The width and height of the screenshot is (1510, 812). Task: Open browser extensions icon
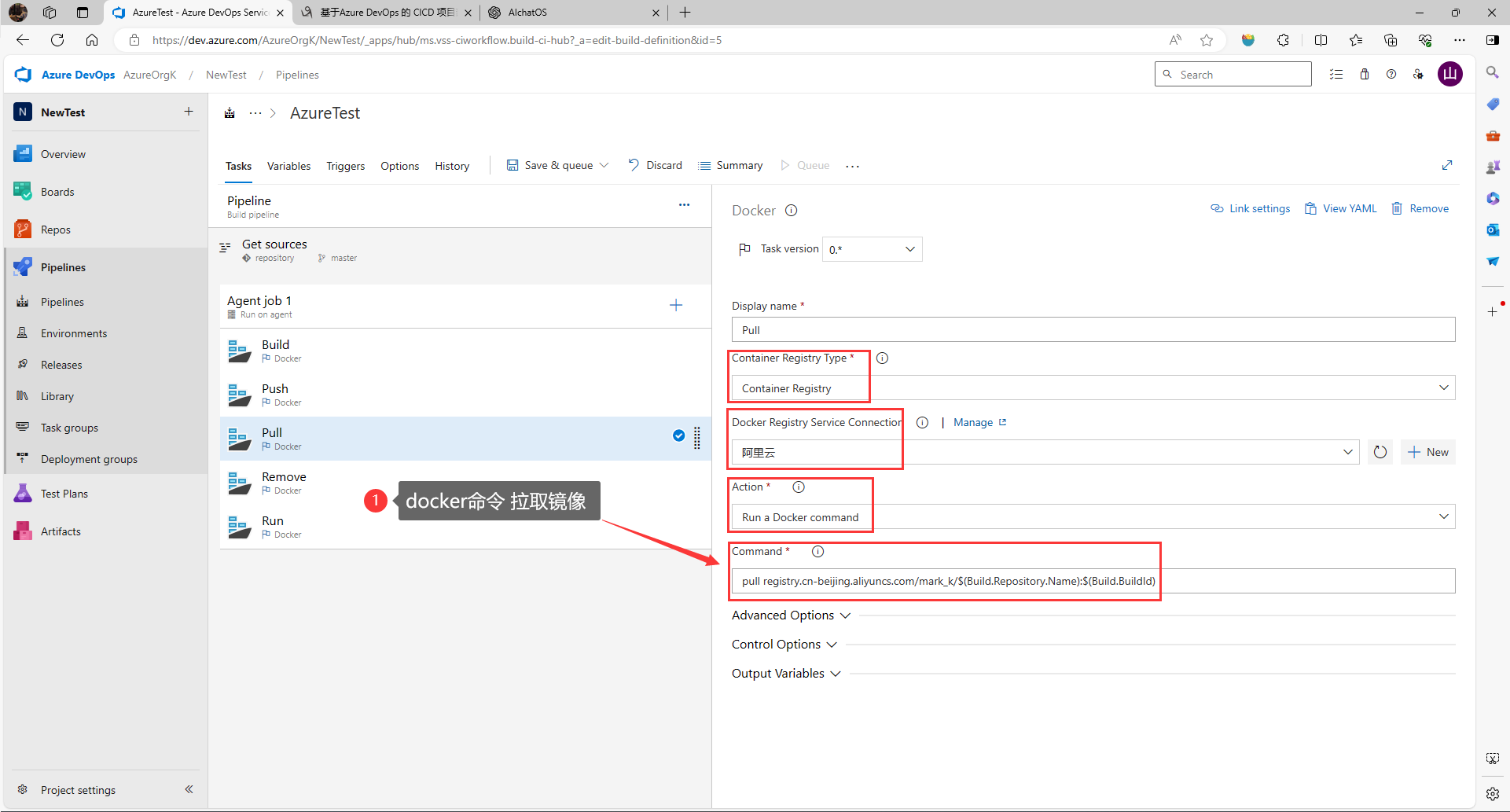[1283, 40]
